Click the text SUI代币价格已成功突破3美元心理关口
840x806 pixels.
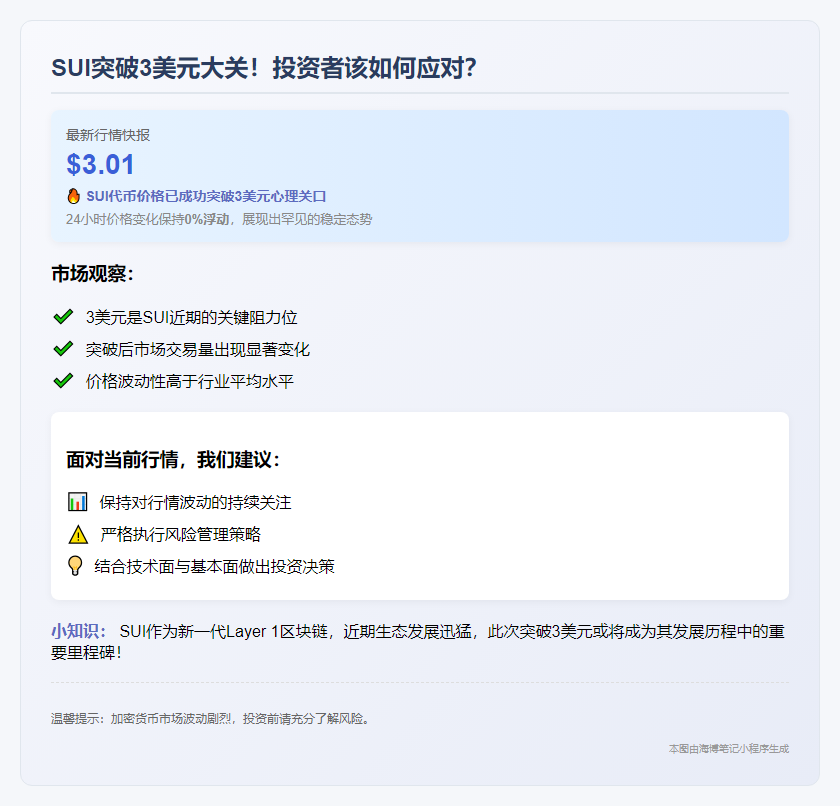(206, 197)
